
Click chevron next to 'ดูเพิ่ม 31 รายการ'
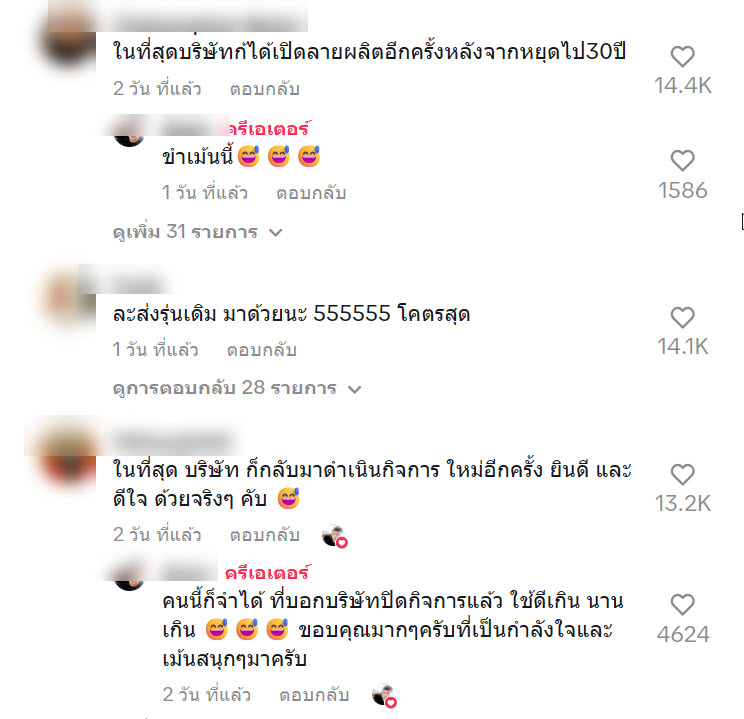(275, 233)
